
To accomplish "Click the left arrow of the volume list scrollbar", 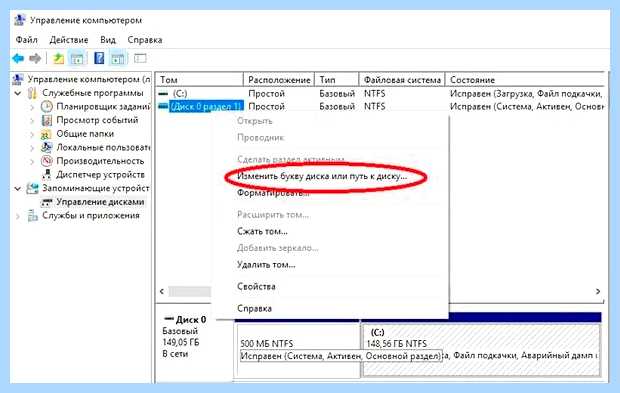I will point(162,291).
